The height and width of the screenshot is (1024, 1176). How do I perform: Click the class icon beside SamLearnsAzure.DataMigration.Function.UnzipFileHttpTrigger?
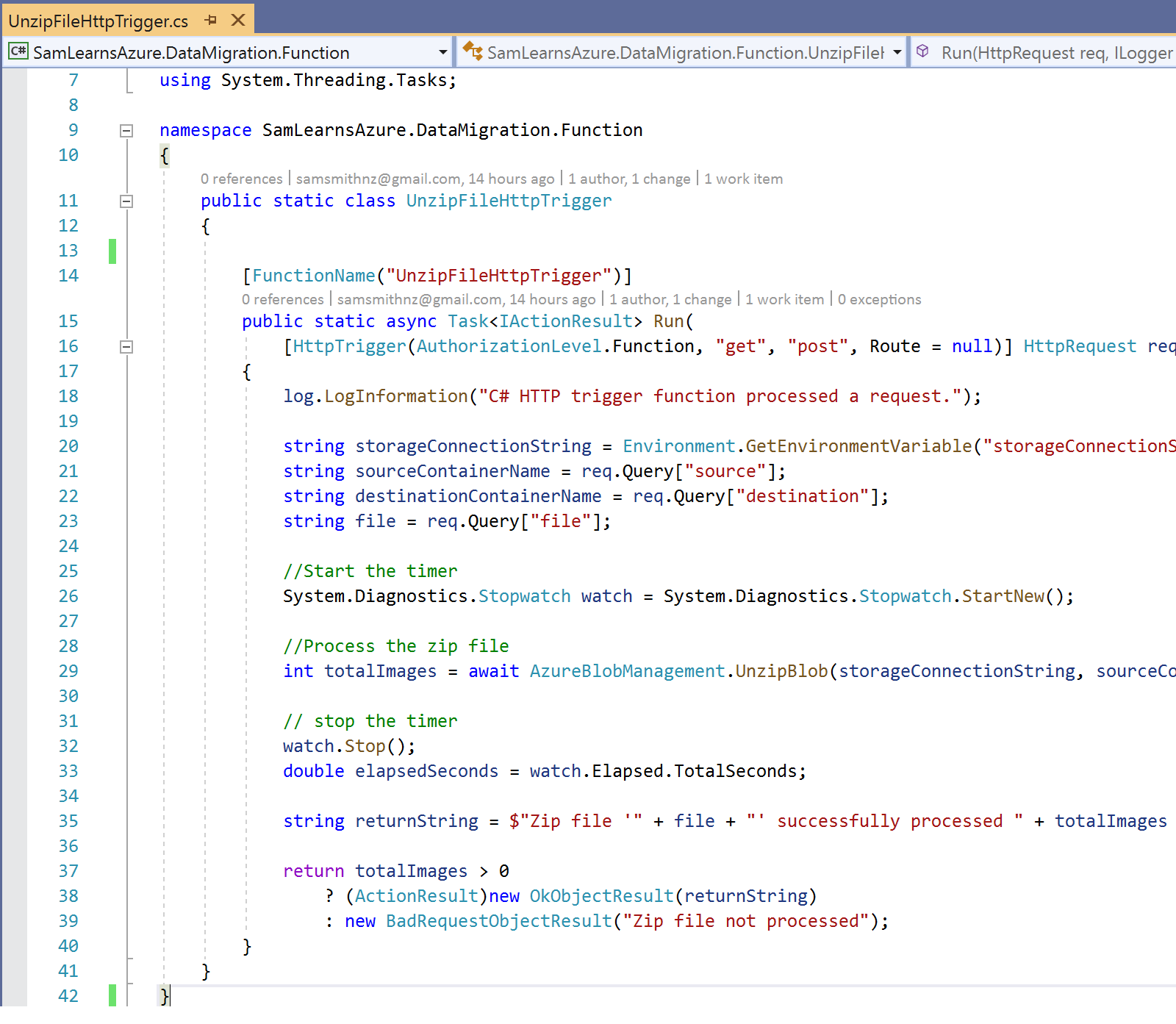point(473,52)
